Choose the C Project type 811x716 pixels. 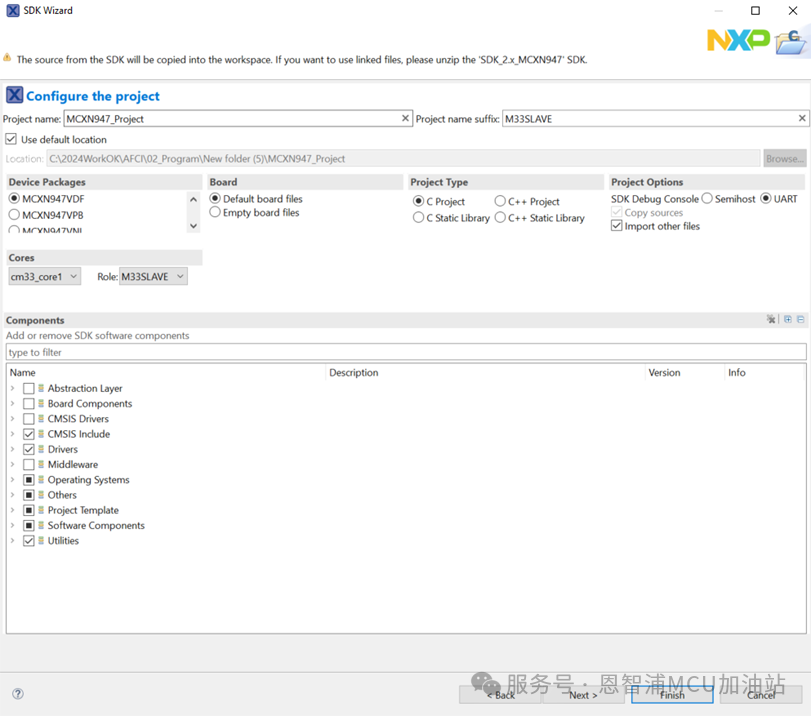pyautogui.click(x=418, y=201)
